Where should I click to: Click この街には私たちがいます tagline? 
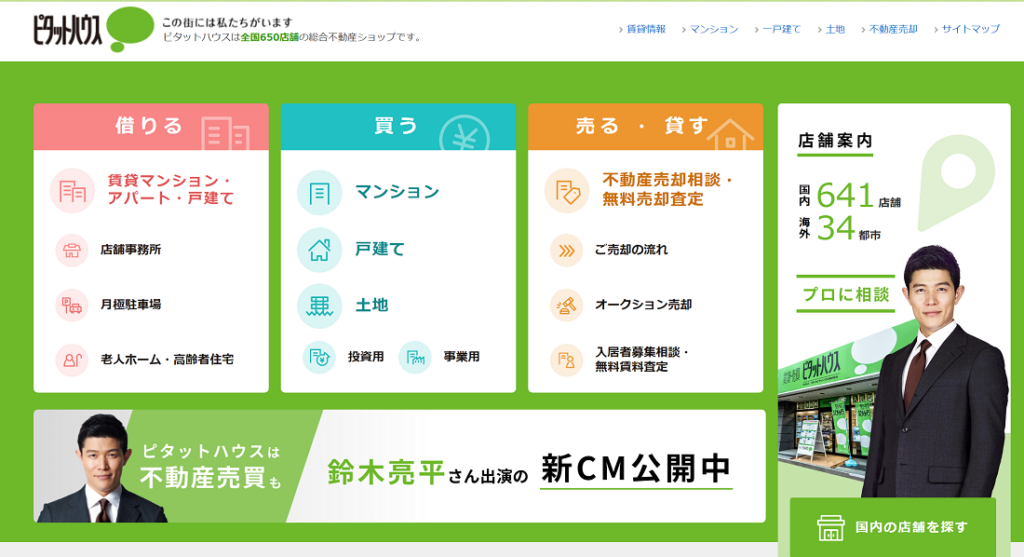(x=227, y=22)
